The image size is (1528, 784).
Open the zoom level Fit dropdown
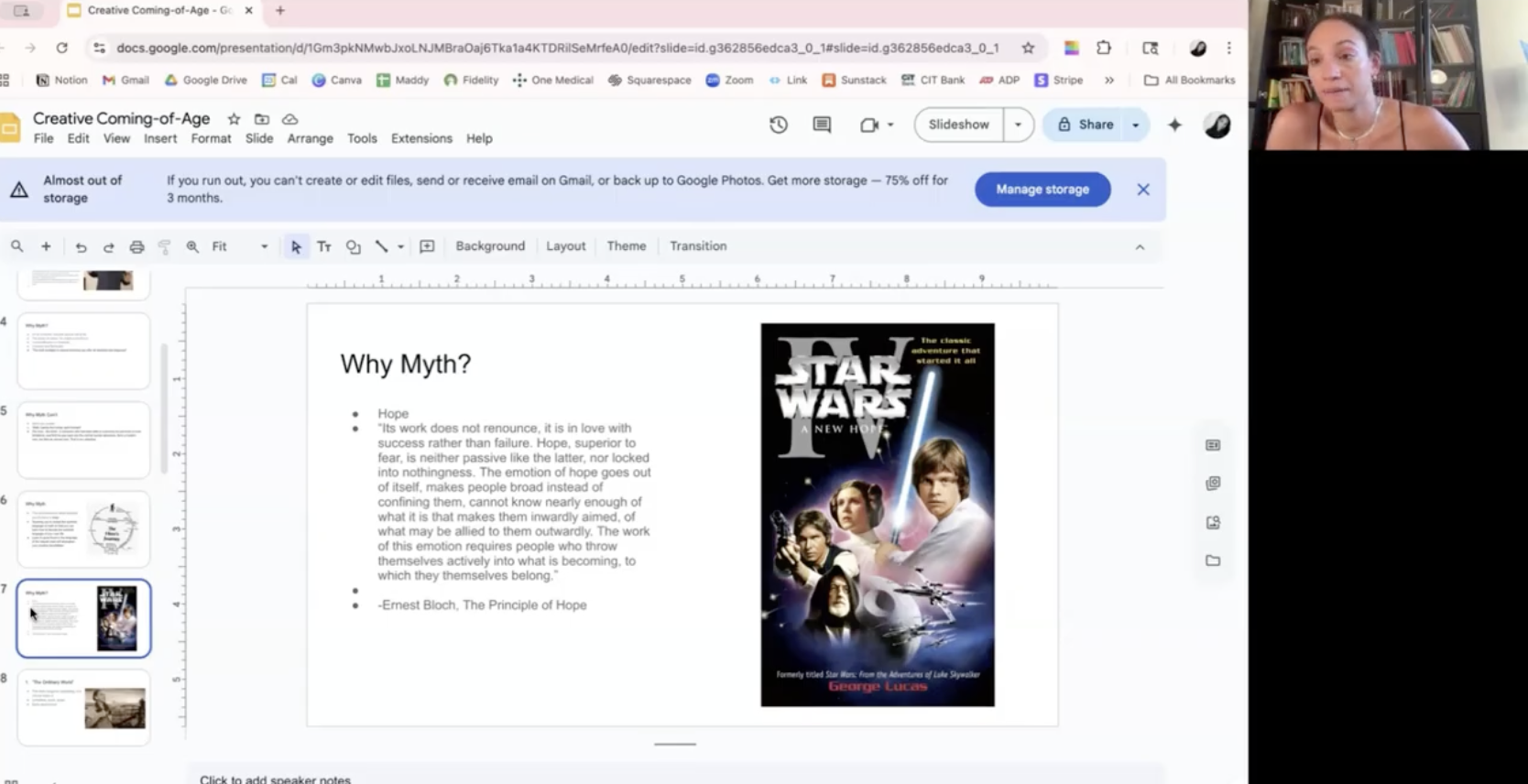coord(240,246)
